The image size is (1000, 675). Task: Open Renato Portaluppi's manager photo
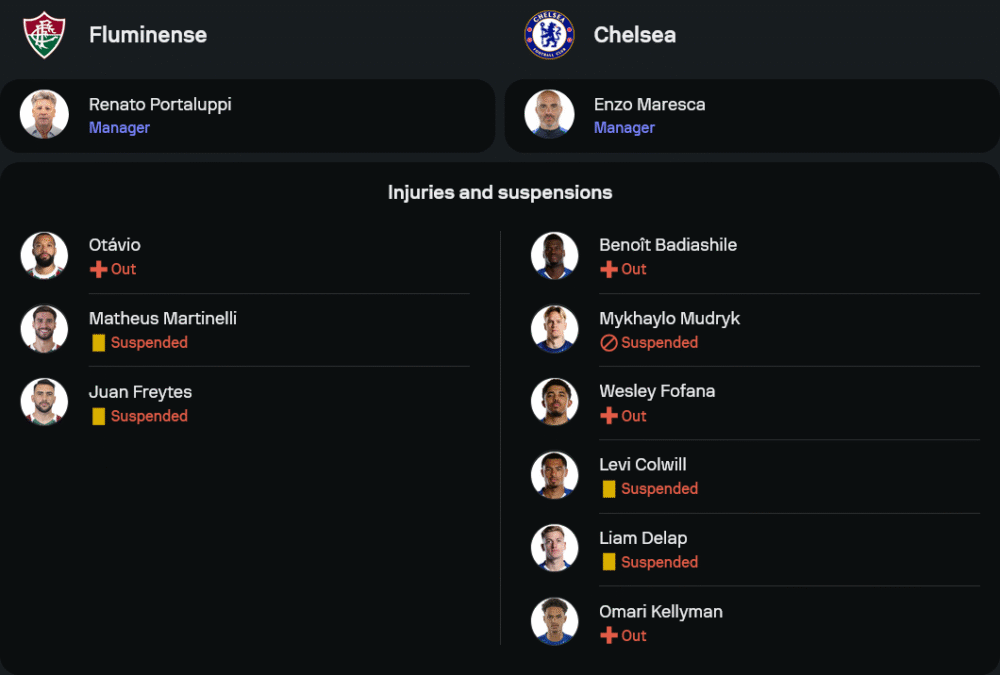(x=44, y=115)
